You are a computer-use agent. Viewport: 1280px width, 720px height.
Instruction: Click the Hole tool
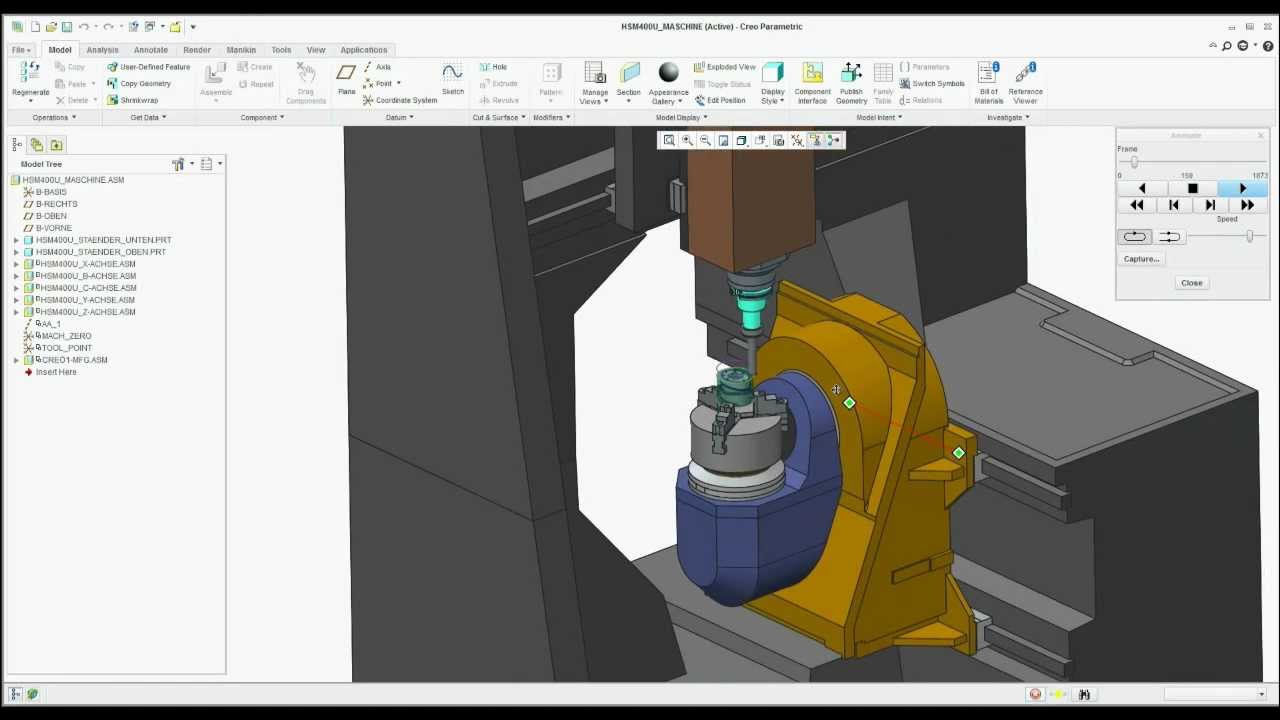[493, 67]
